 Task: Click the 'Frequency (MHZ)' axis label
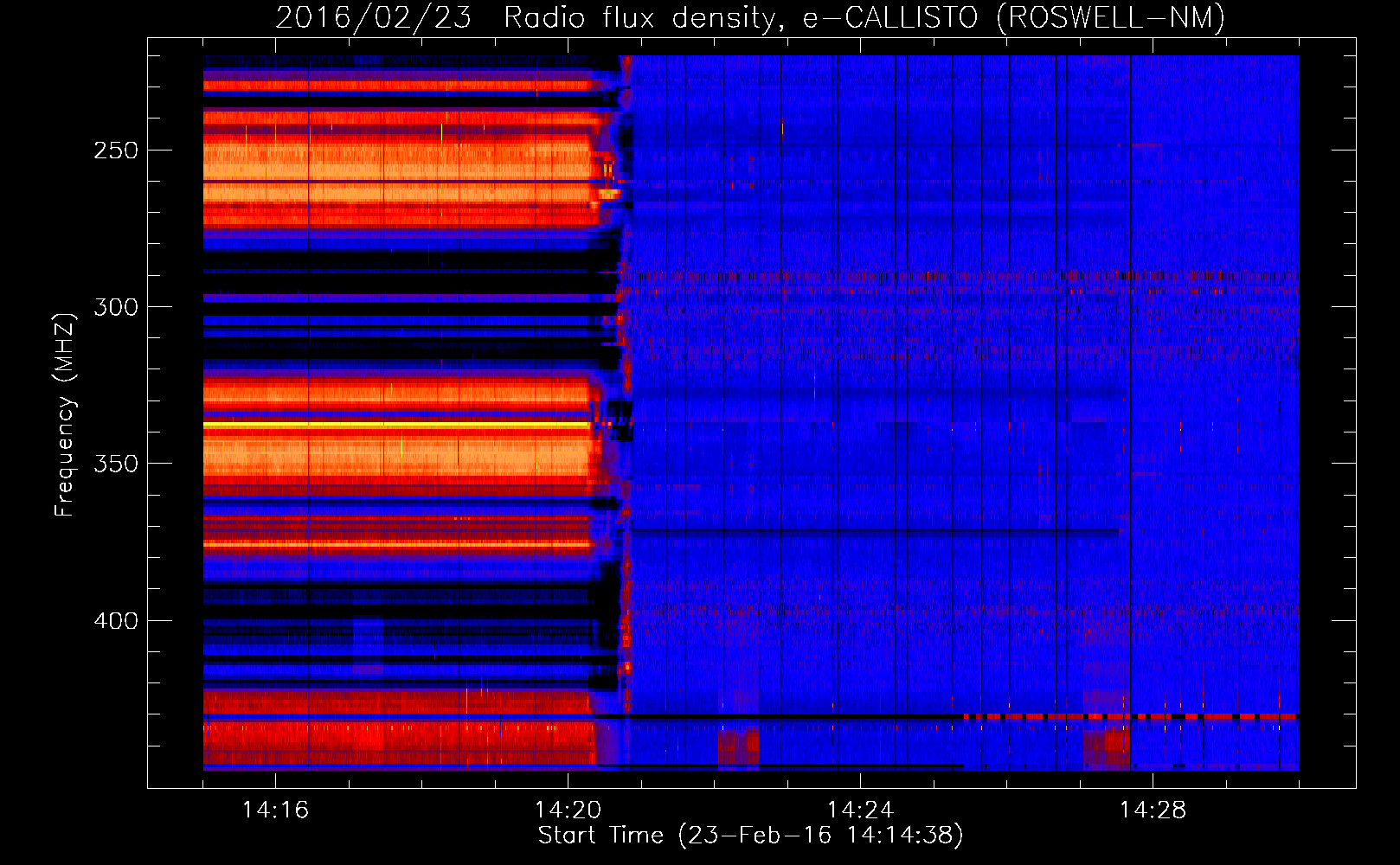click(65, 414)
